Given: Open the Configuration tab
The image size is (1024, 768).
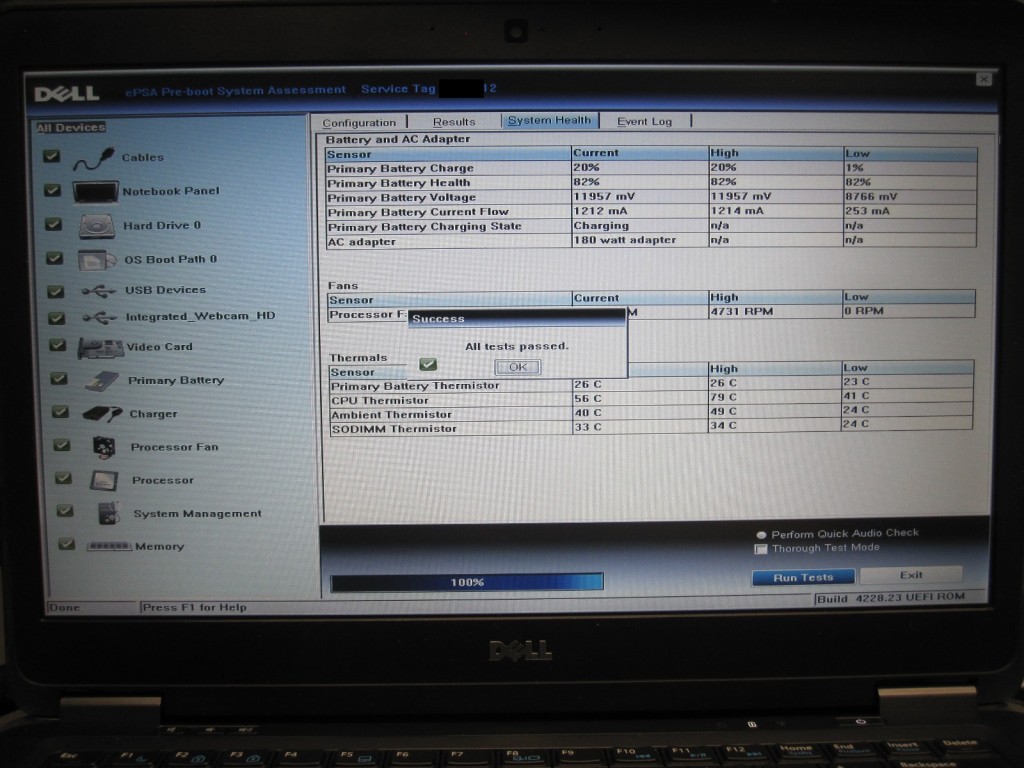Looking at the screenshot, I should 359,122.
